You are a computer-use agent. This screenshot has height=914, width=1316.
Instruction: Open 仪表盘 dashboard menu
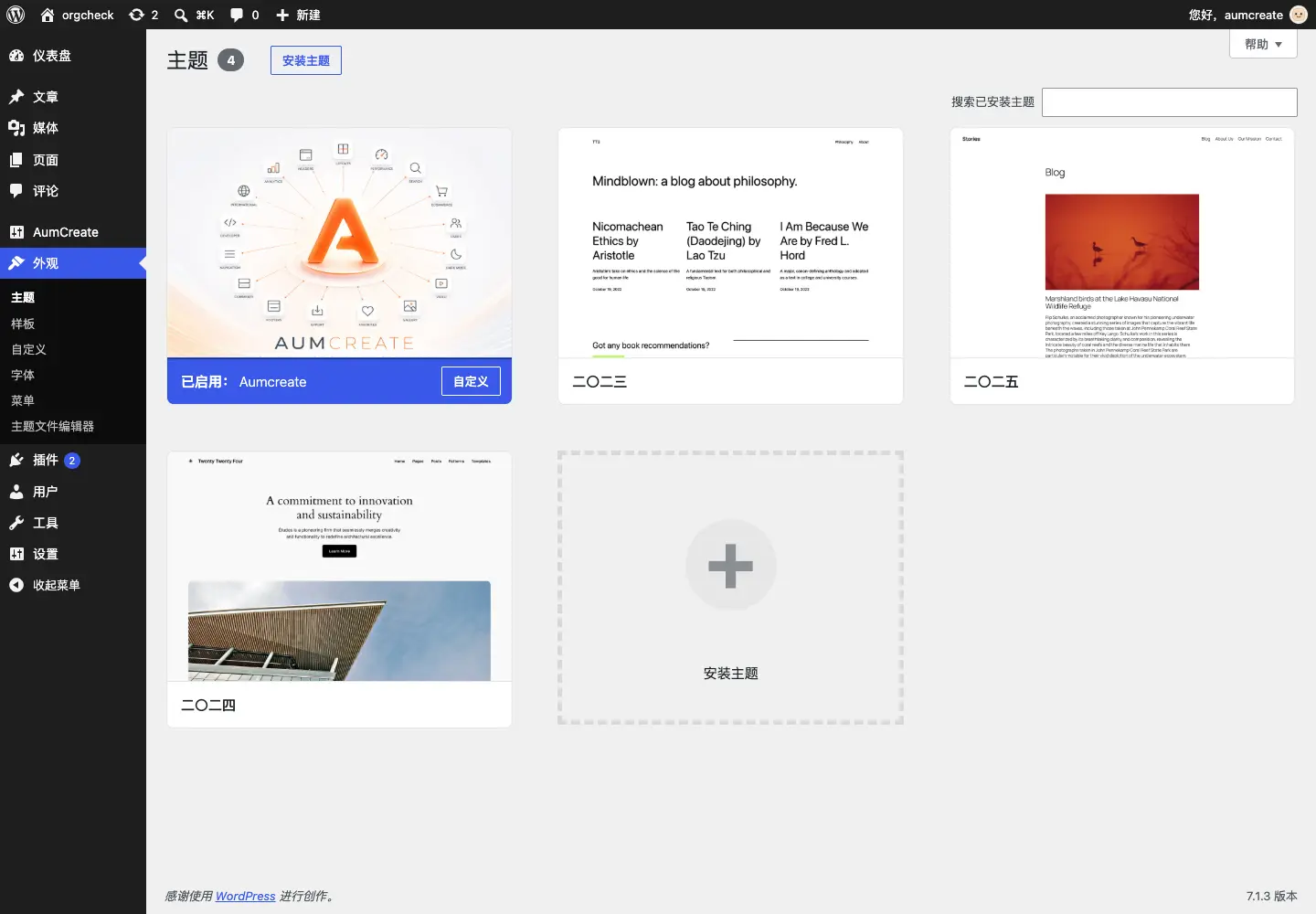click(x=73, y=56)
